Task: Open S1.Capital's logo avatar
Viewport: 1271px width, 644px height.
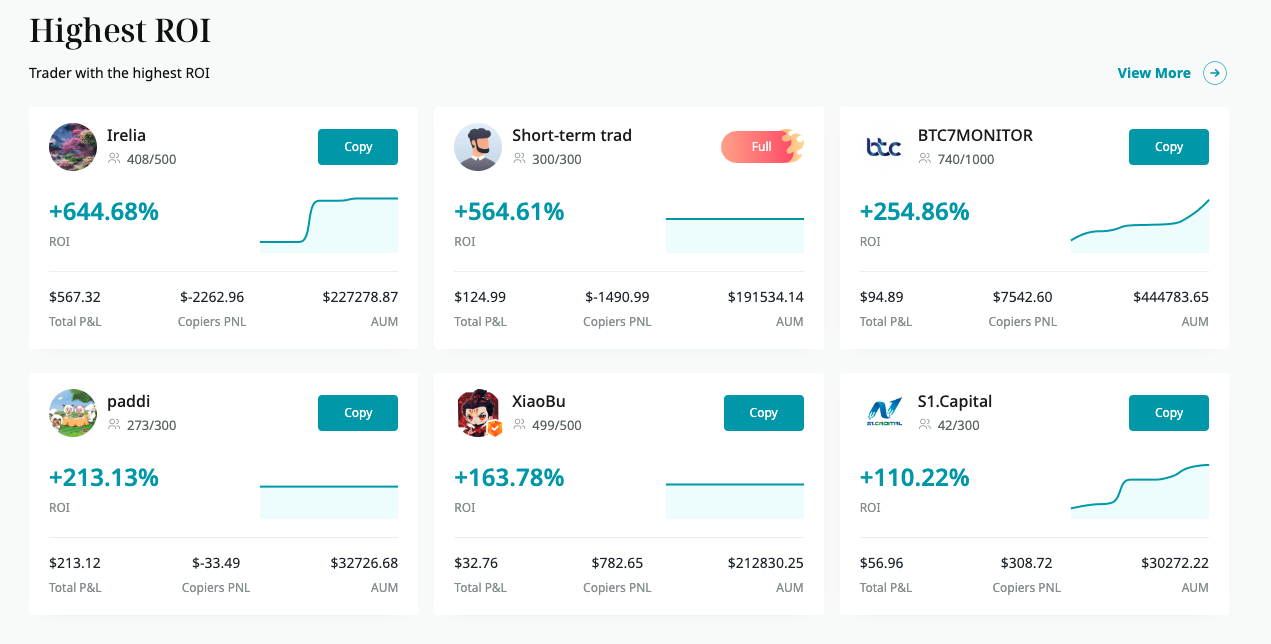Action: tap(883, 411)
